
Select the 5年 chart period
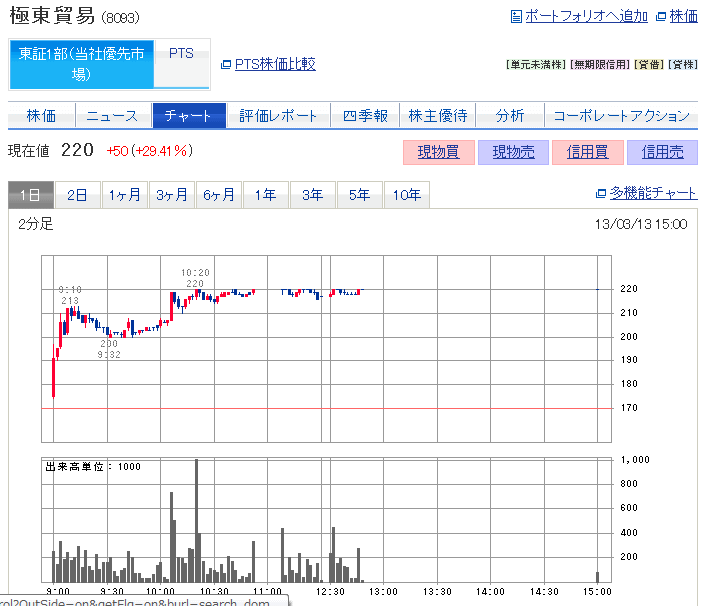[x=360, y=195]
